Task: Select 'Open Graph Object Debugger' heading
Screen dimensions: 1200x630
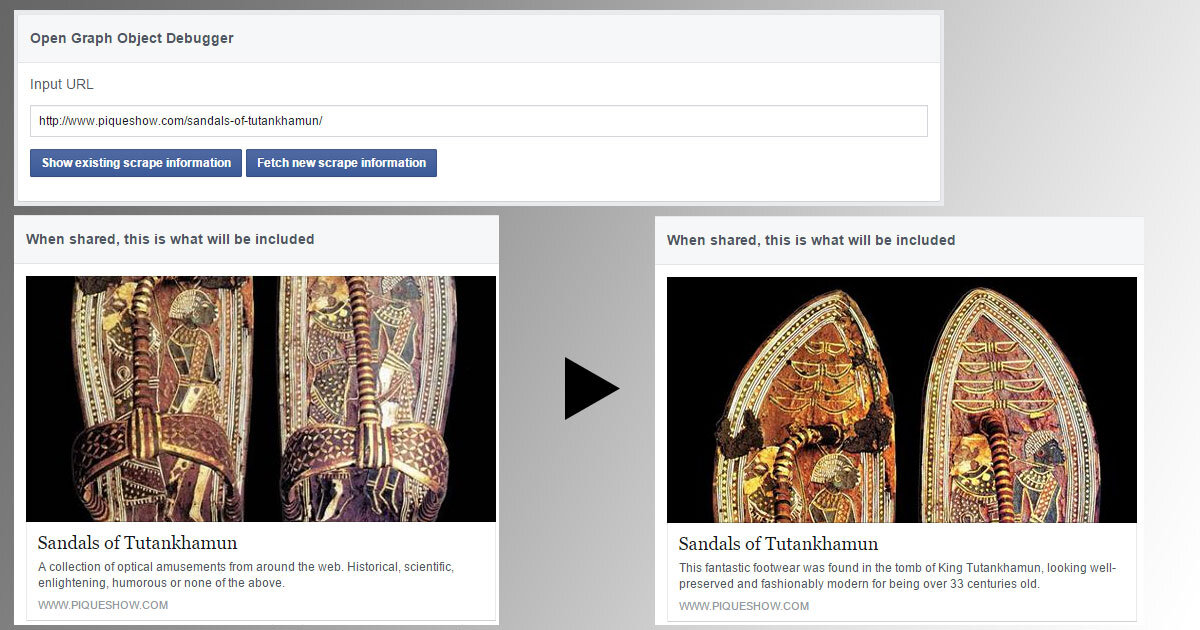Action: 132,38
